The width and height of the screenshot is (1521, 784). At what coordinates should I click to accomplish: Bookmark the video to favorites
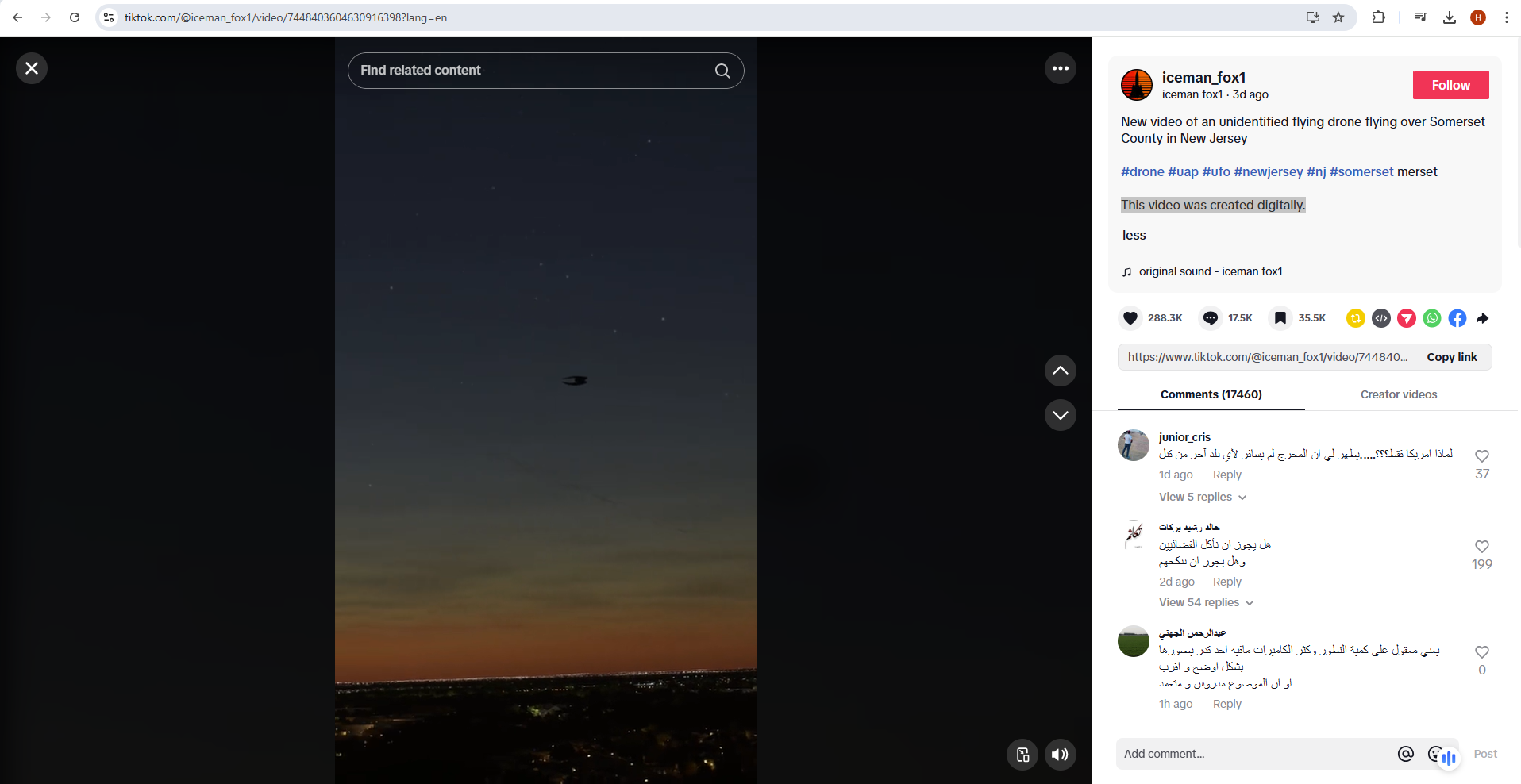[x=1280, y=318]
